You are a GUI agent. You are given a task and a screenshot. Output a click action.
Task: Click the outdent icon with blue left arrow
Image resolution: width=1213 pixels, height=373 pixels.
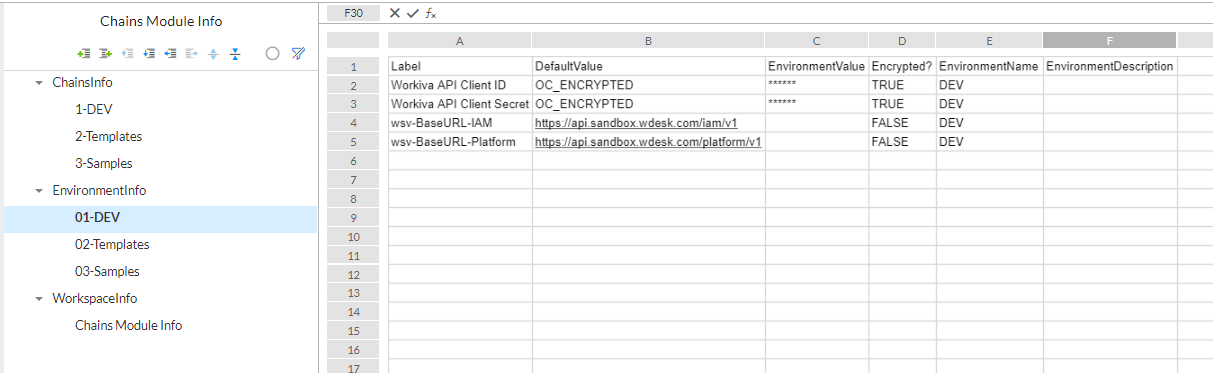(x=171, y=54)
